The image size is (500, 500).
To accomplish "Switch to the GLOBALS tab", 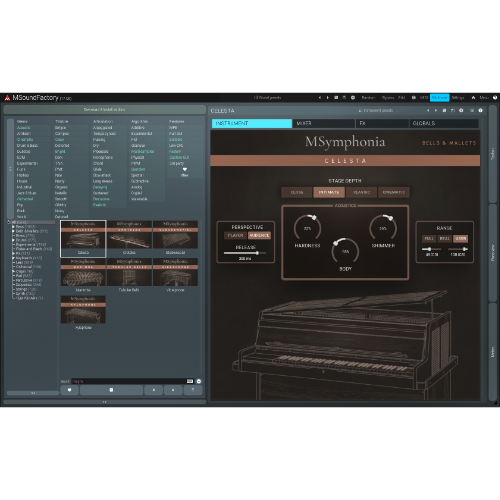I will point(444,123).
